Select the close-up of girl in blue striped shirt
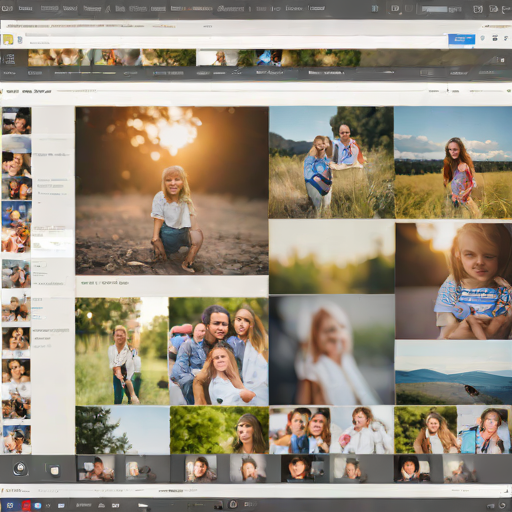The image size is (512, 512). pos(454,281)
